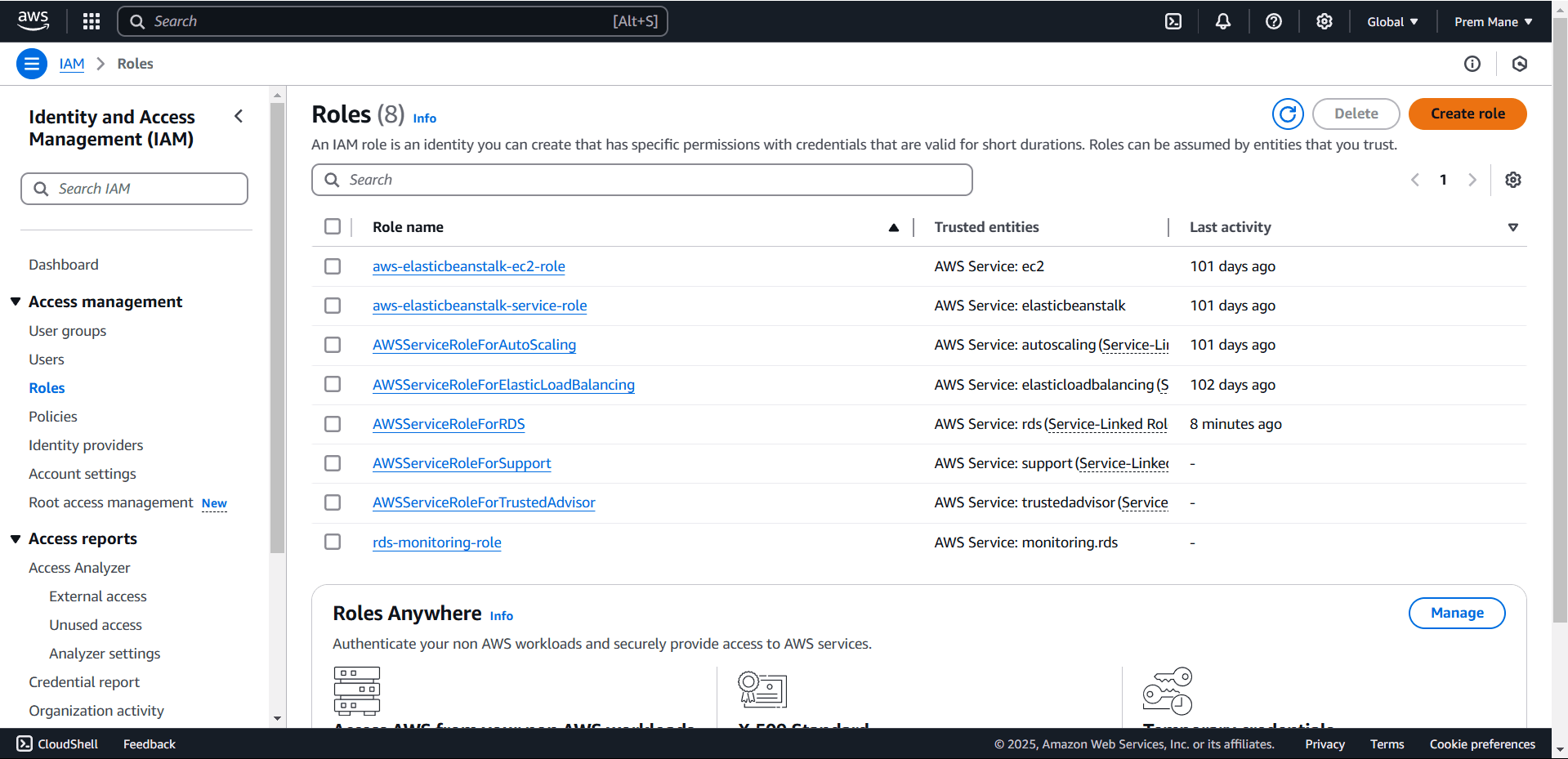Screen dimensions: 1568x759
Task: Toggle the hamburger side navigation button
Action: tap(32, 64)
